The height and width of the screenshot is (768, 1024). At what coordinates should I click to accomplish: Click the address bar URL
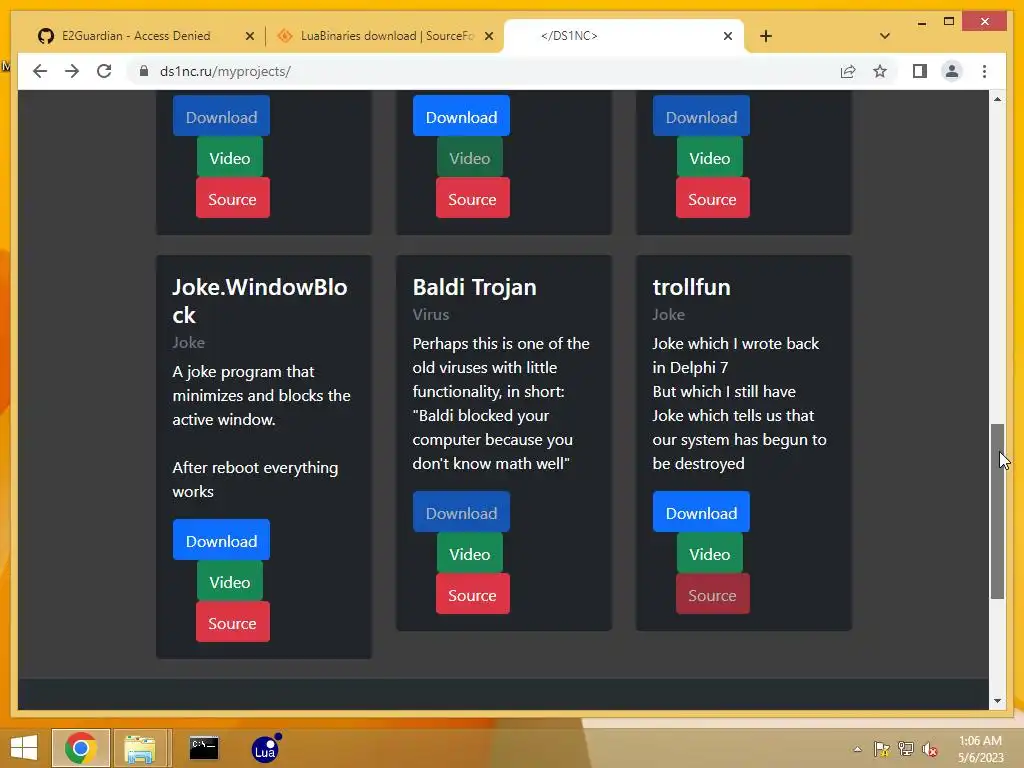pos(225,71)
